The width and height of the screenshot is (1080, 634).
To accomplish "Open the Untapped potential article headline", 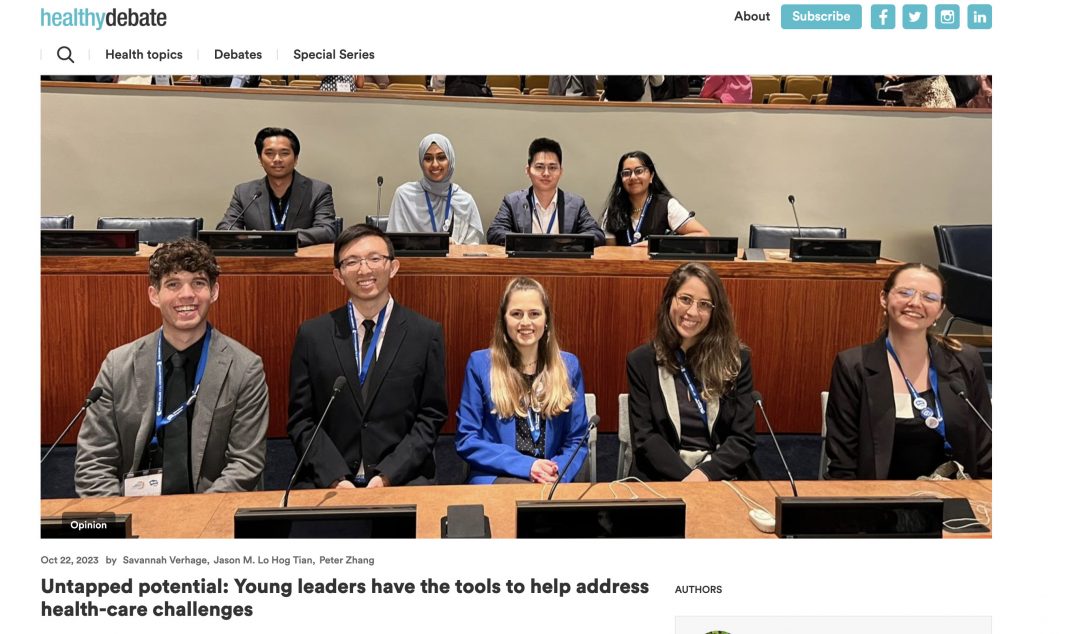I will coord(344,597).
